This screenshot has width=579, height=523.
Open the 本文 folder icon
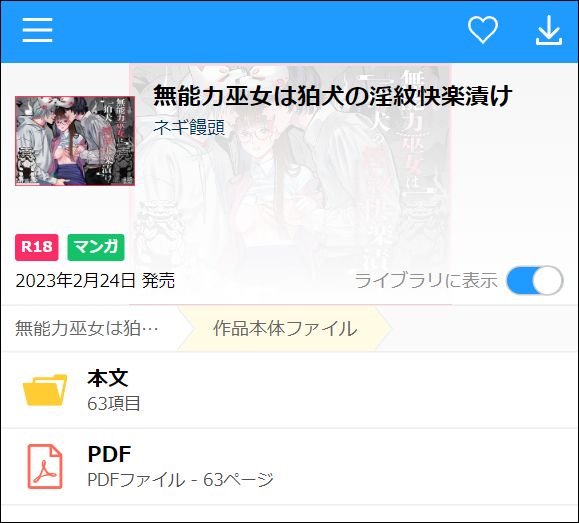coord(45,390)
